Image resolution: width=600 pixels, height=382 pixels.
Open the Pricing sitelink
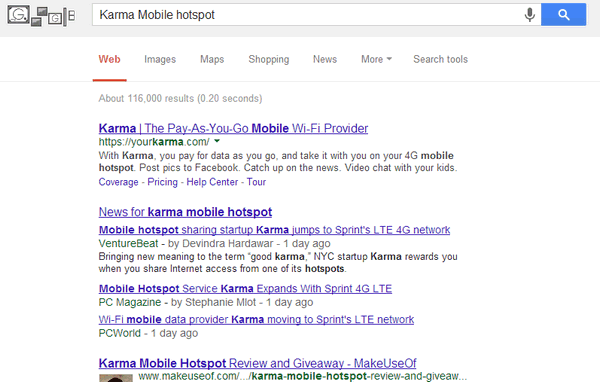click(x=163, y=182)
